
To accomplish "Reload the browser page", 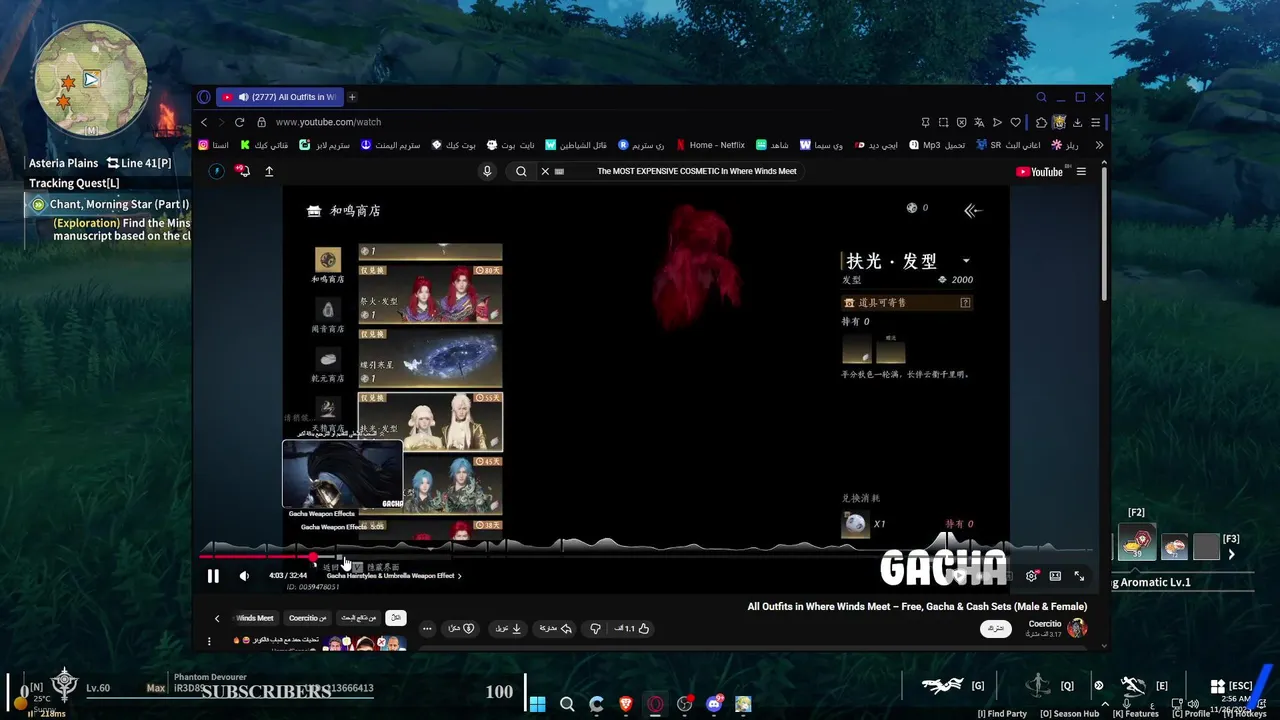I will tap(239, 122).
